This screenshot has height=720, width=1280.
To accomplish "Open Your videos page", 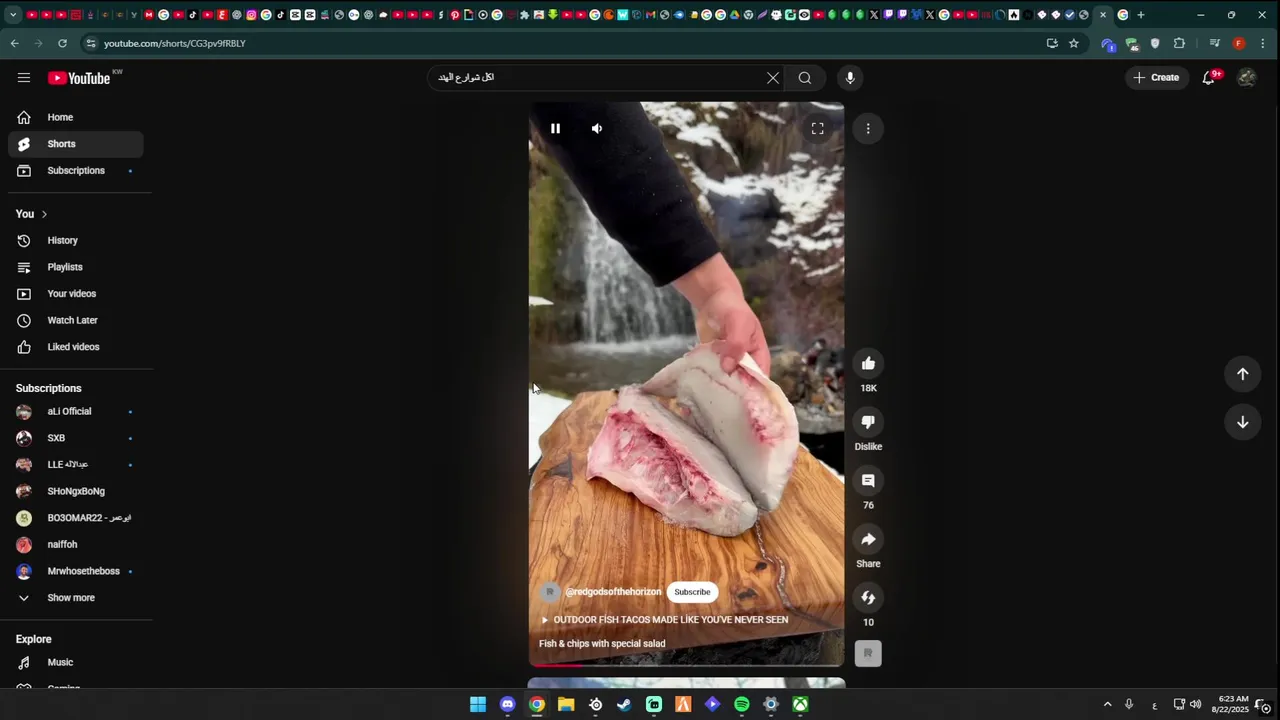I will click(x=76, y=294).
